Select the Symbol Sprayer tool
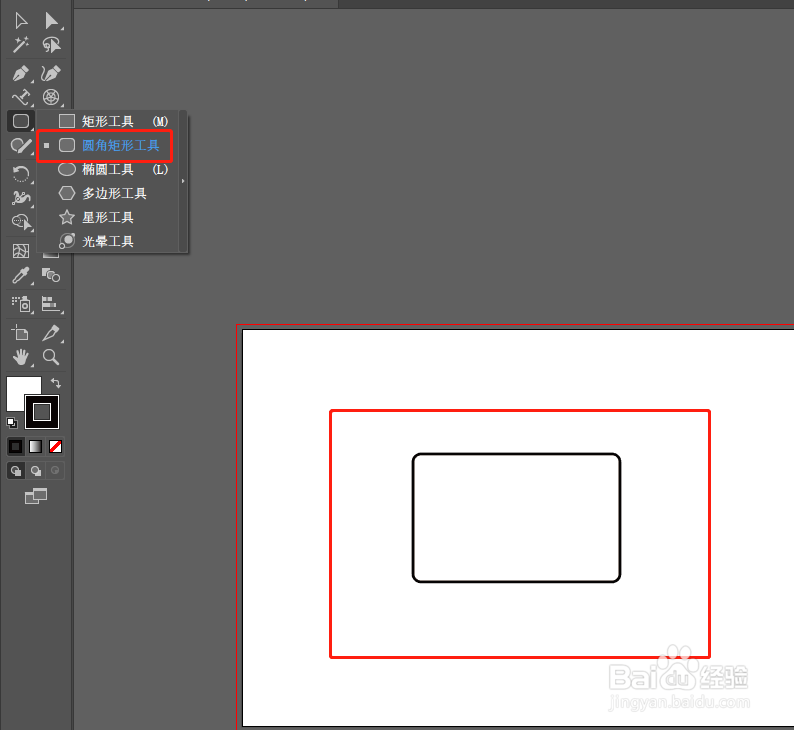Screen dimensions: 794x730 pyautogui.click(x=21, y=304)
